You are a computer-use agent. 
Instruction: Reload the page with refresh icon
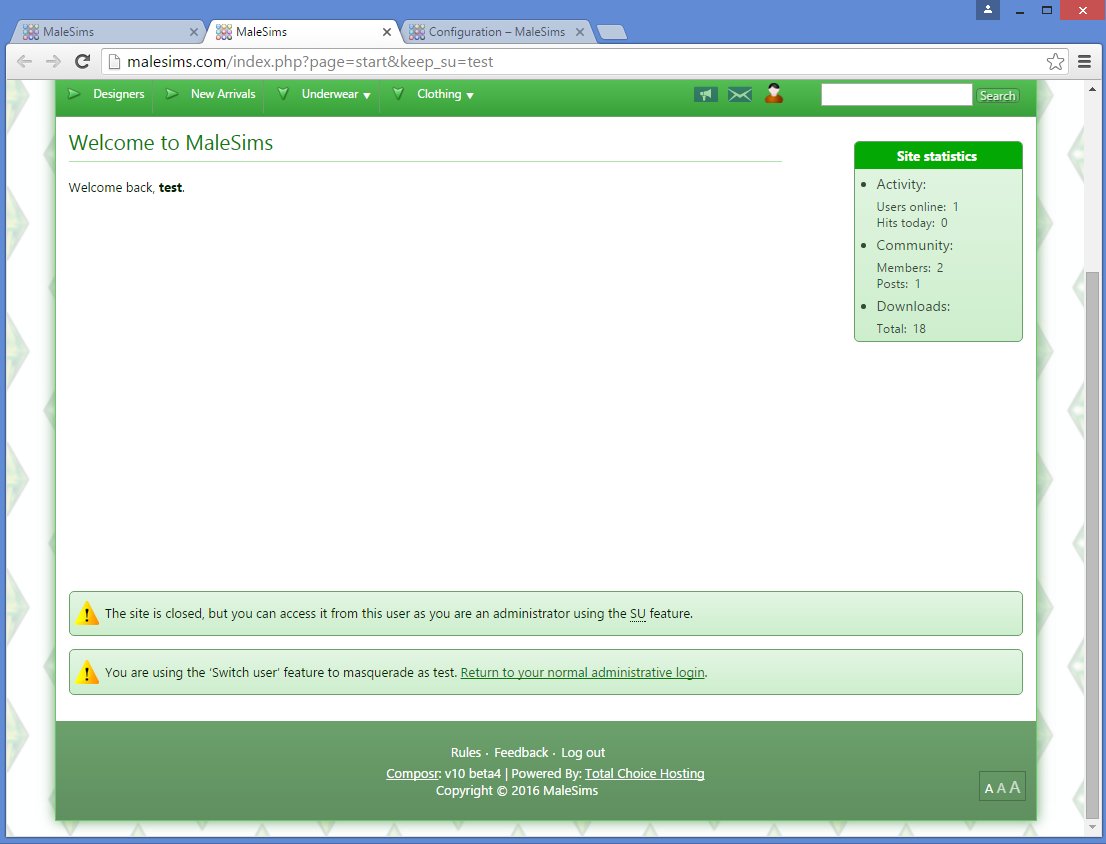(x=83, y=61)
